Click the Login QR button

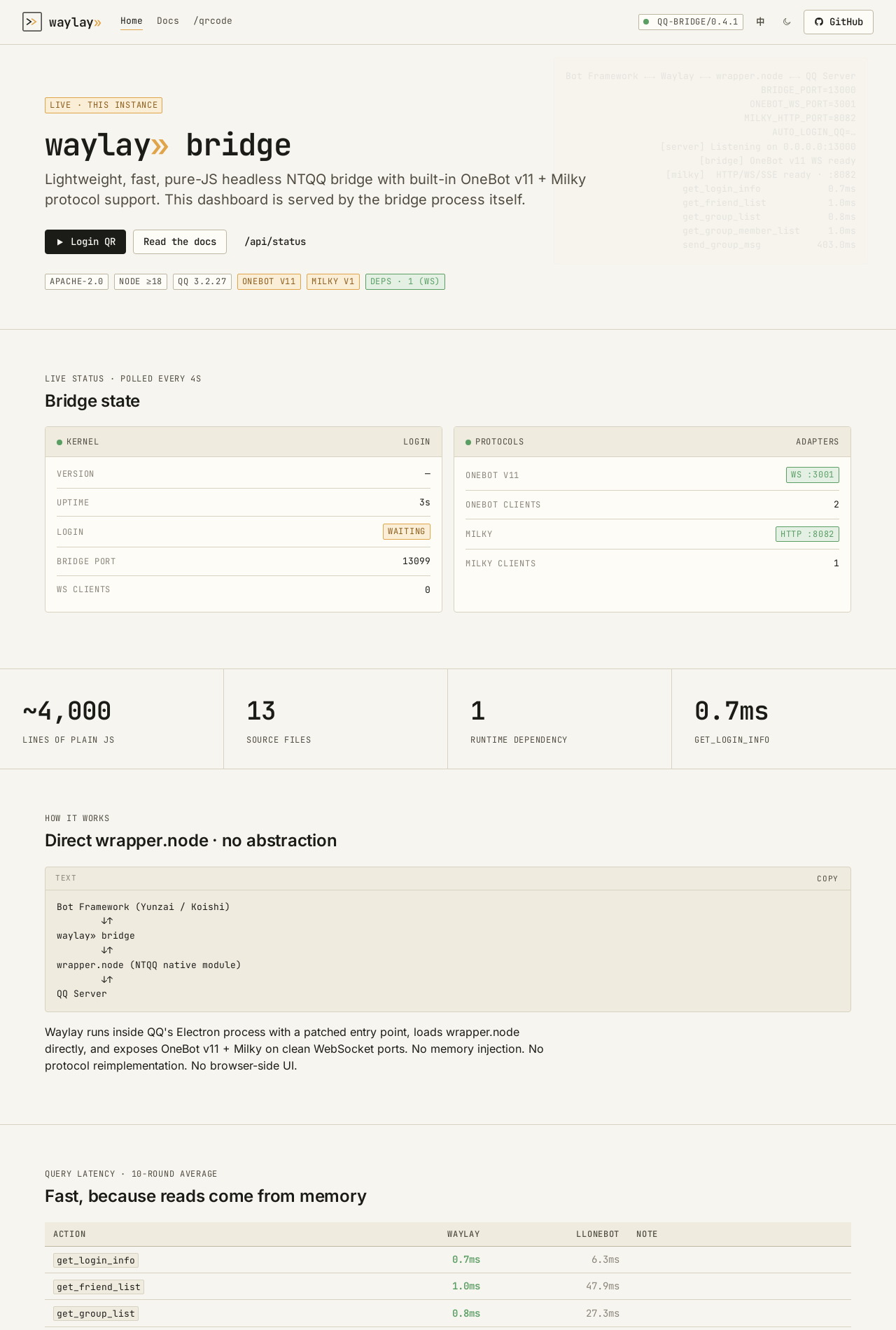coord(85,241)
